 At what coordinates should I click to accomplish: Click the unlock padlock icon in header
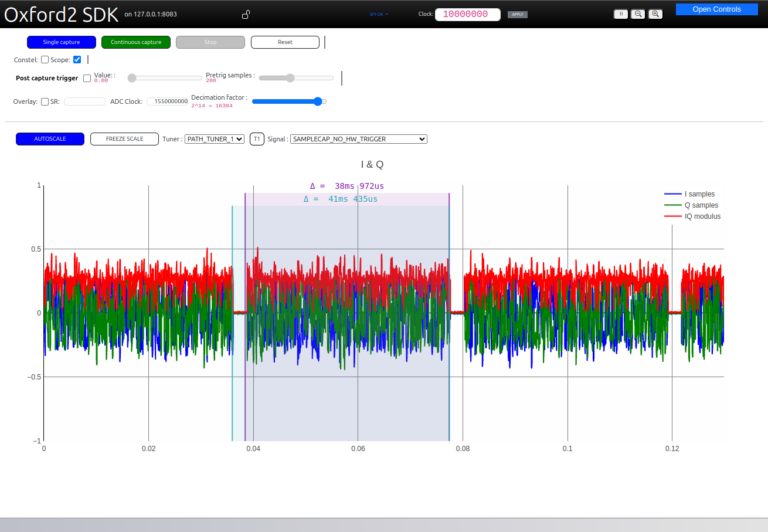[247, 15]
